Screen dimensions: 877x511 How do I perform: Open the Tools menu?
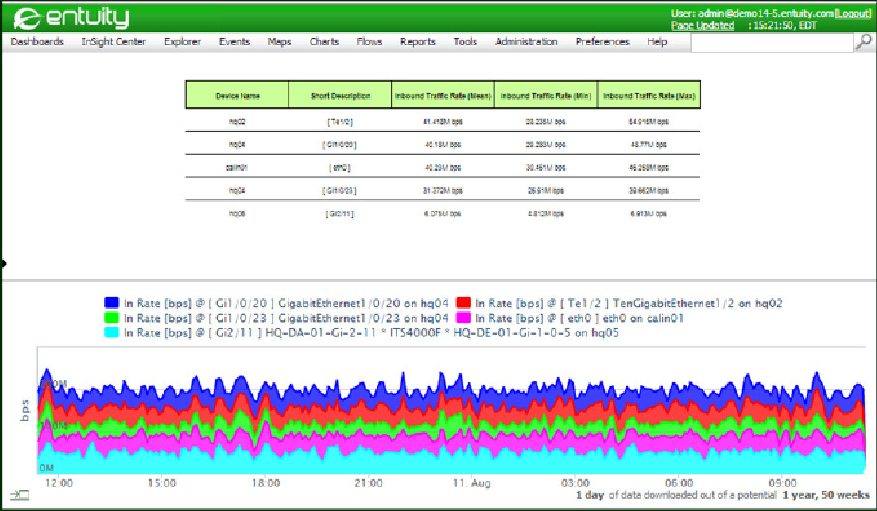[465, 41]
